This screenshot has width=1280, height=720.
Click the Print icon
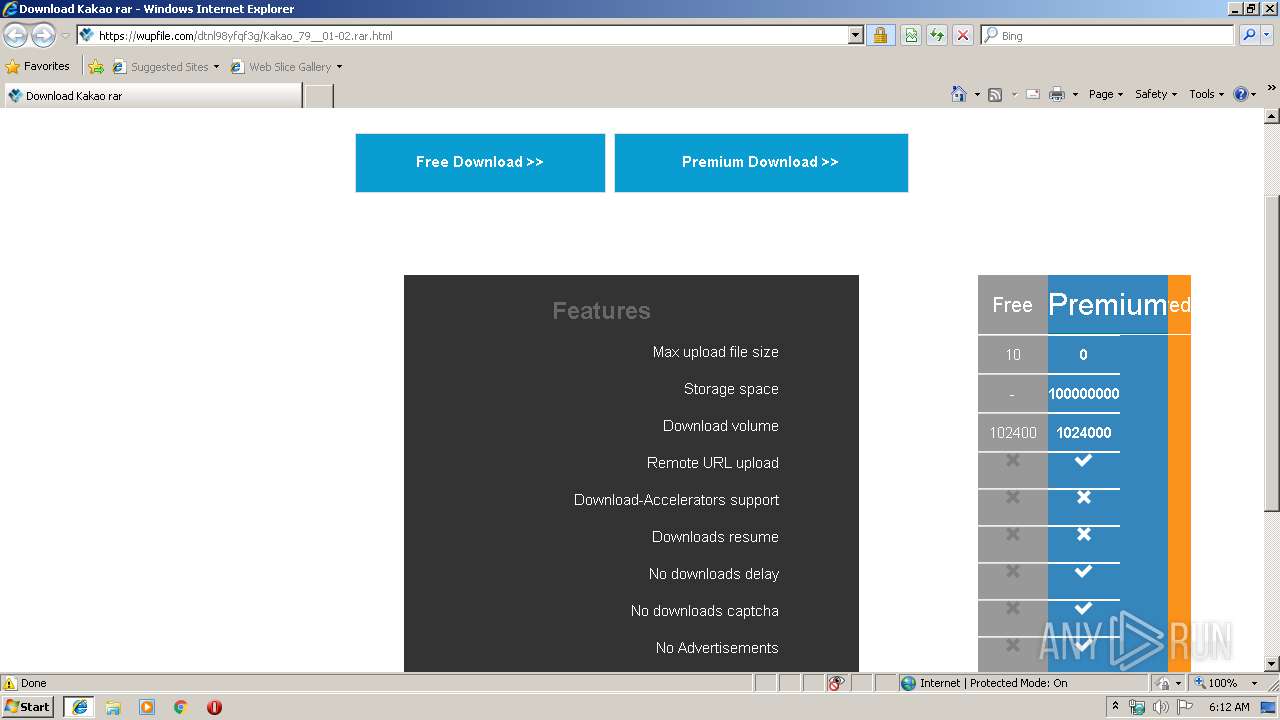coord(1056,94)
